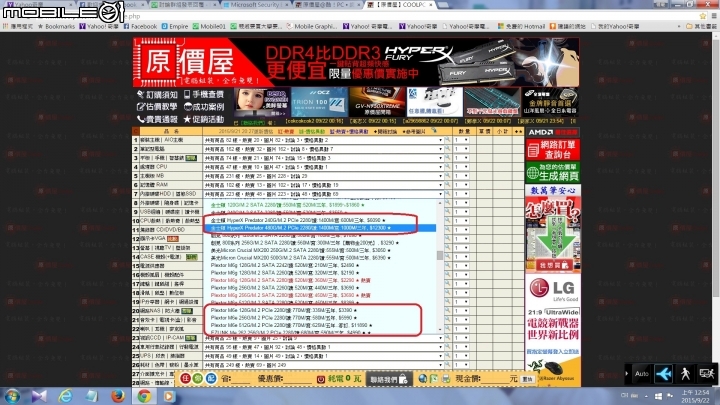Open the Empire bookmark

175,26
